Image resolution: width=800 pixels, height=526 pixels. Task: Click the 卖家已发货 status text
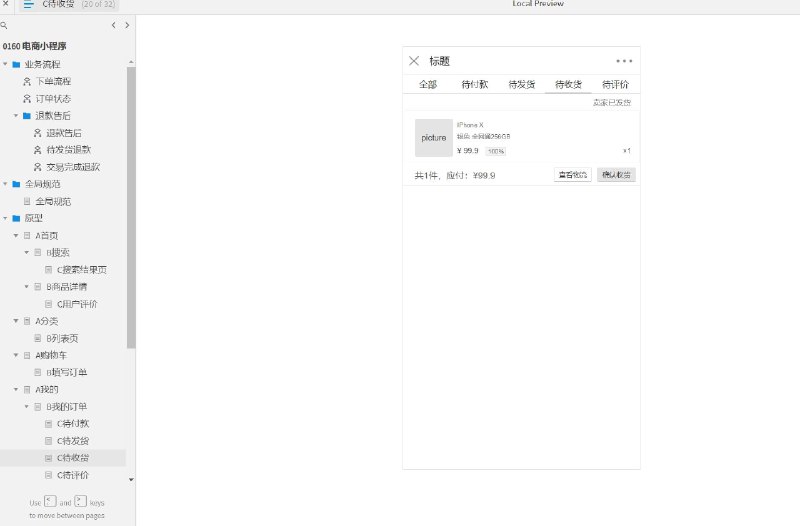click(x=612, y=103)
